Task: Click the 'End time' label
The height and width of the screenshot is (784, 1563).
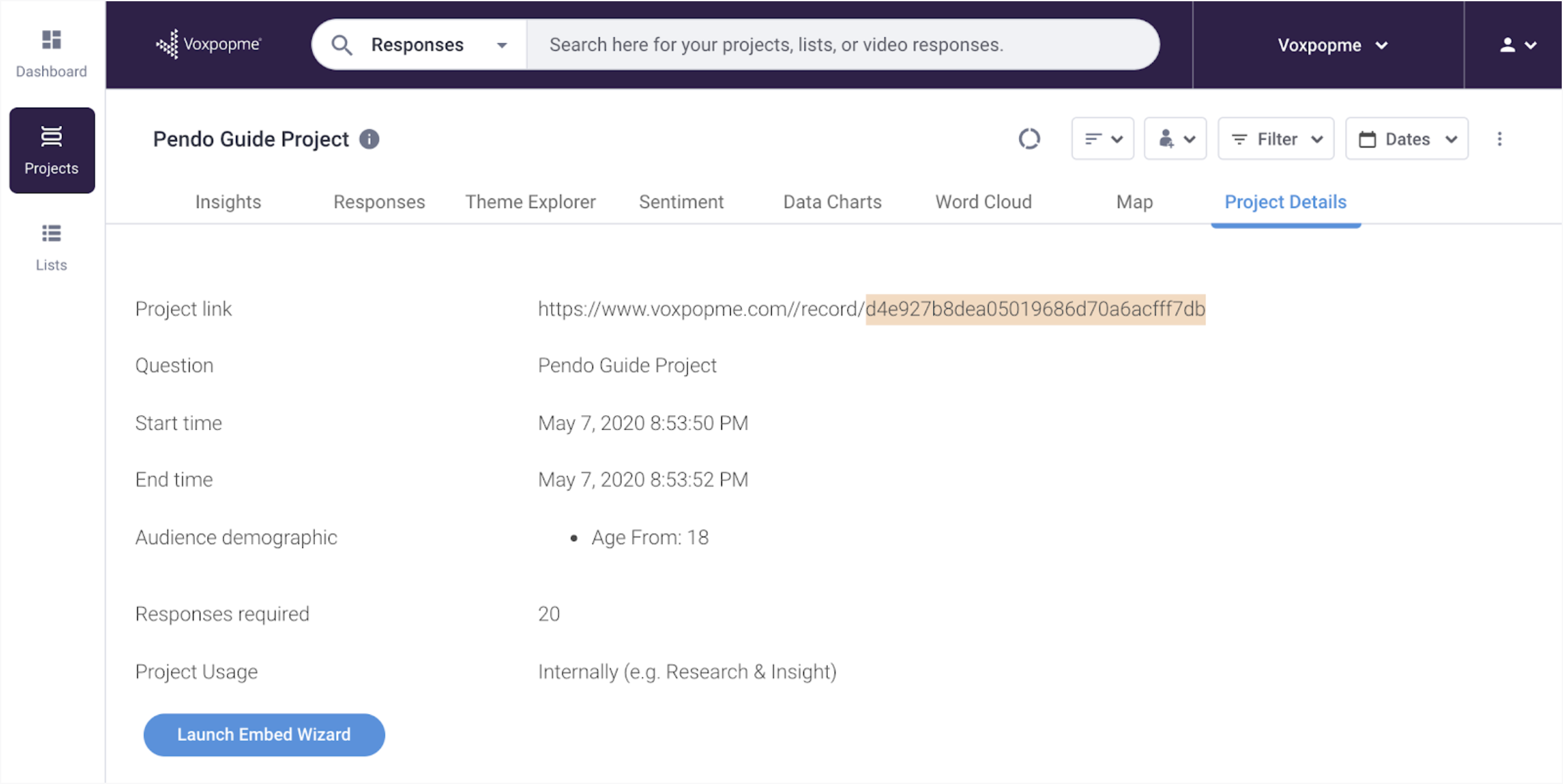Action: 174,480
